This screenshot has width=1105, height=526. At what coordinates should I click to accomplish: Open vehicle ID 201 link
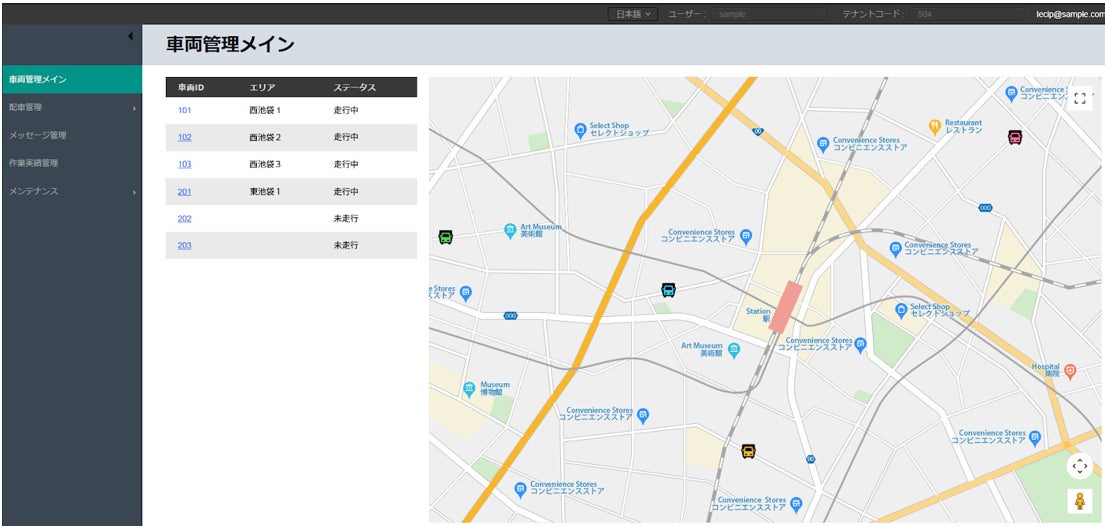coord(184,192)
